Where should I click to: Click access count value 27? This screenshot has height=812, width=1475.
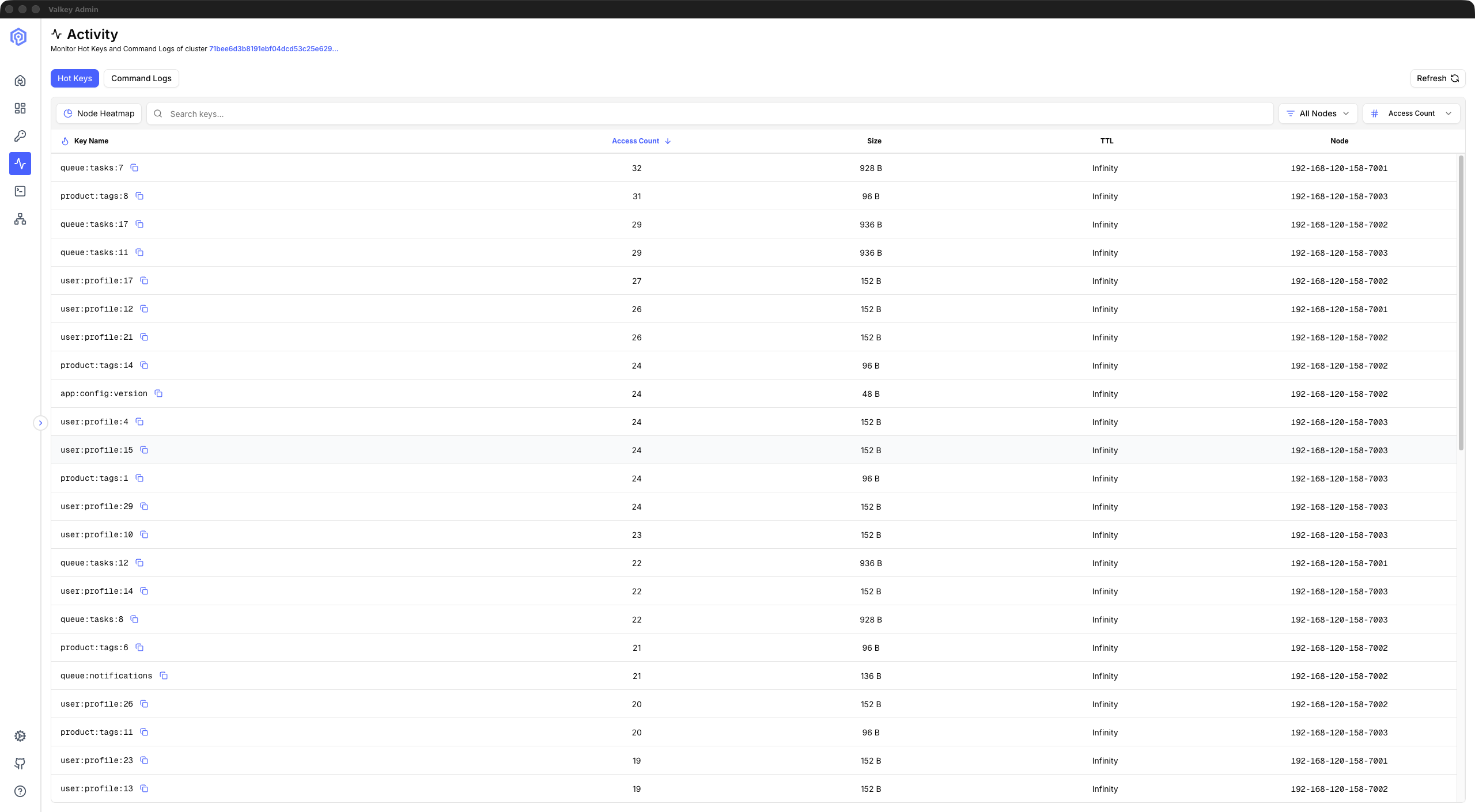[637, 281]
